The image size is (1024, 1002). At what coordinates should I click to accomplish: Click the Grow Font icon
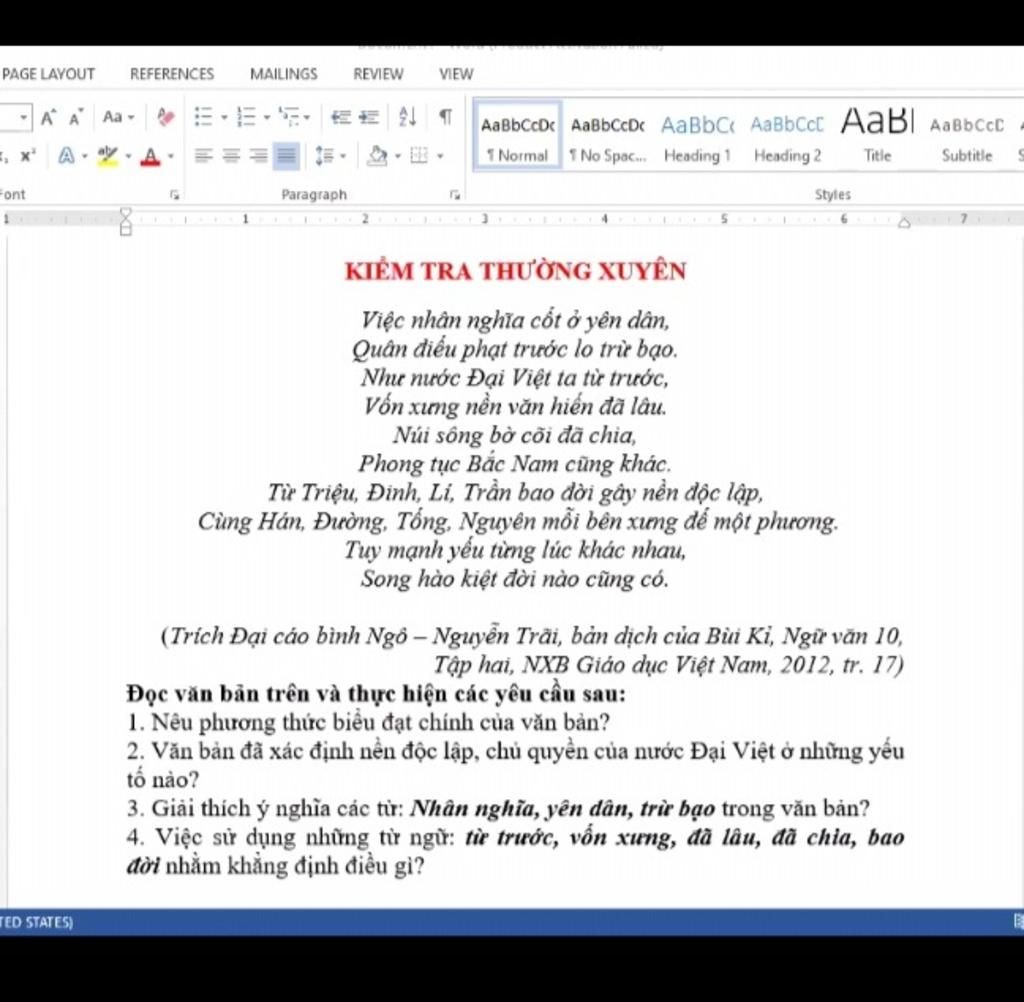pos(48,118)
